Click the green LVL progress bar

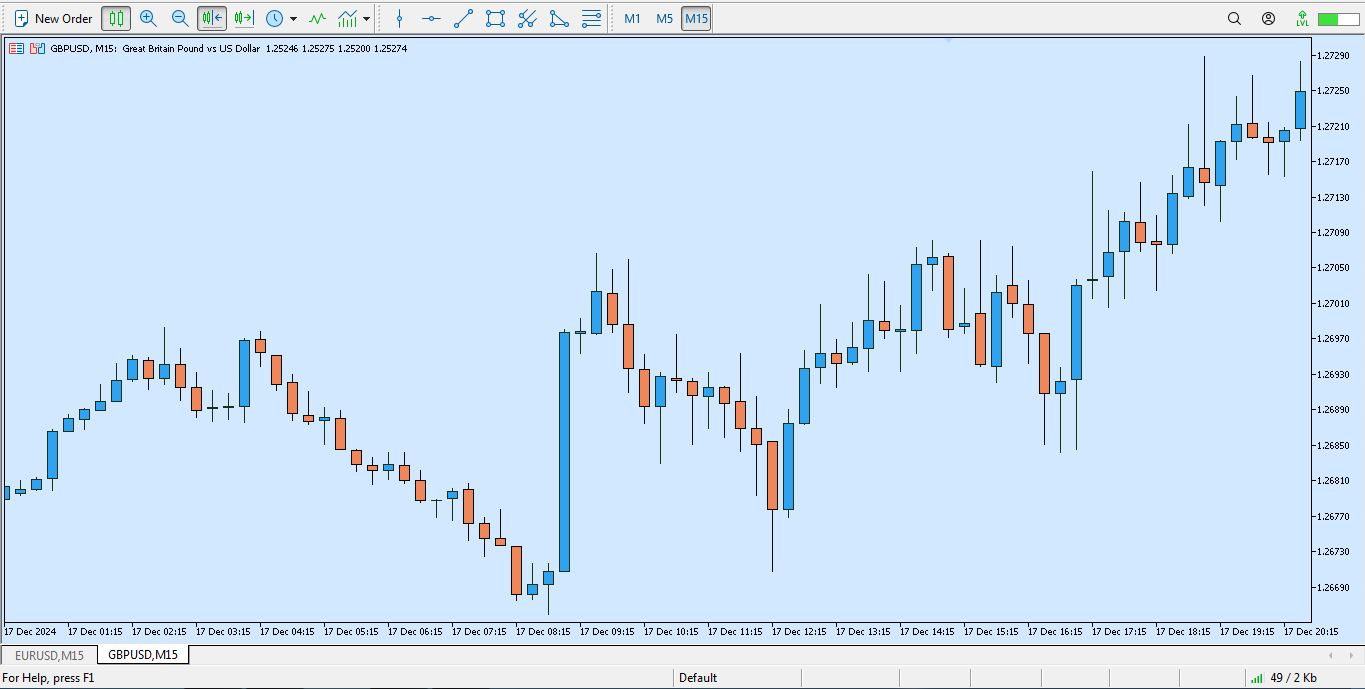(x=1338, y=19)
